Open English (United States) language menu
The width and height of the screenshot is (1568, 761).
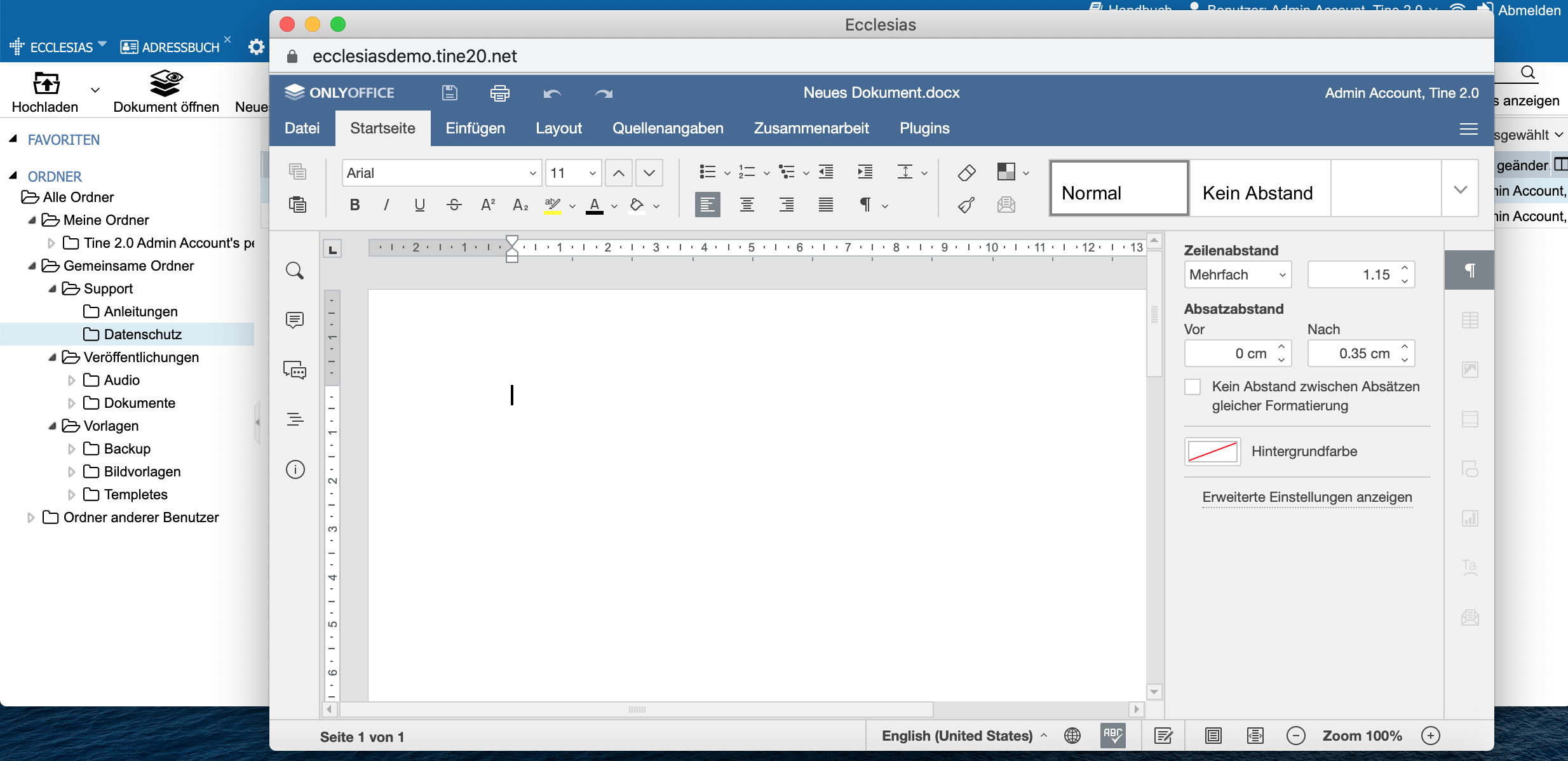964,736
